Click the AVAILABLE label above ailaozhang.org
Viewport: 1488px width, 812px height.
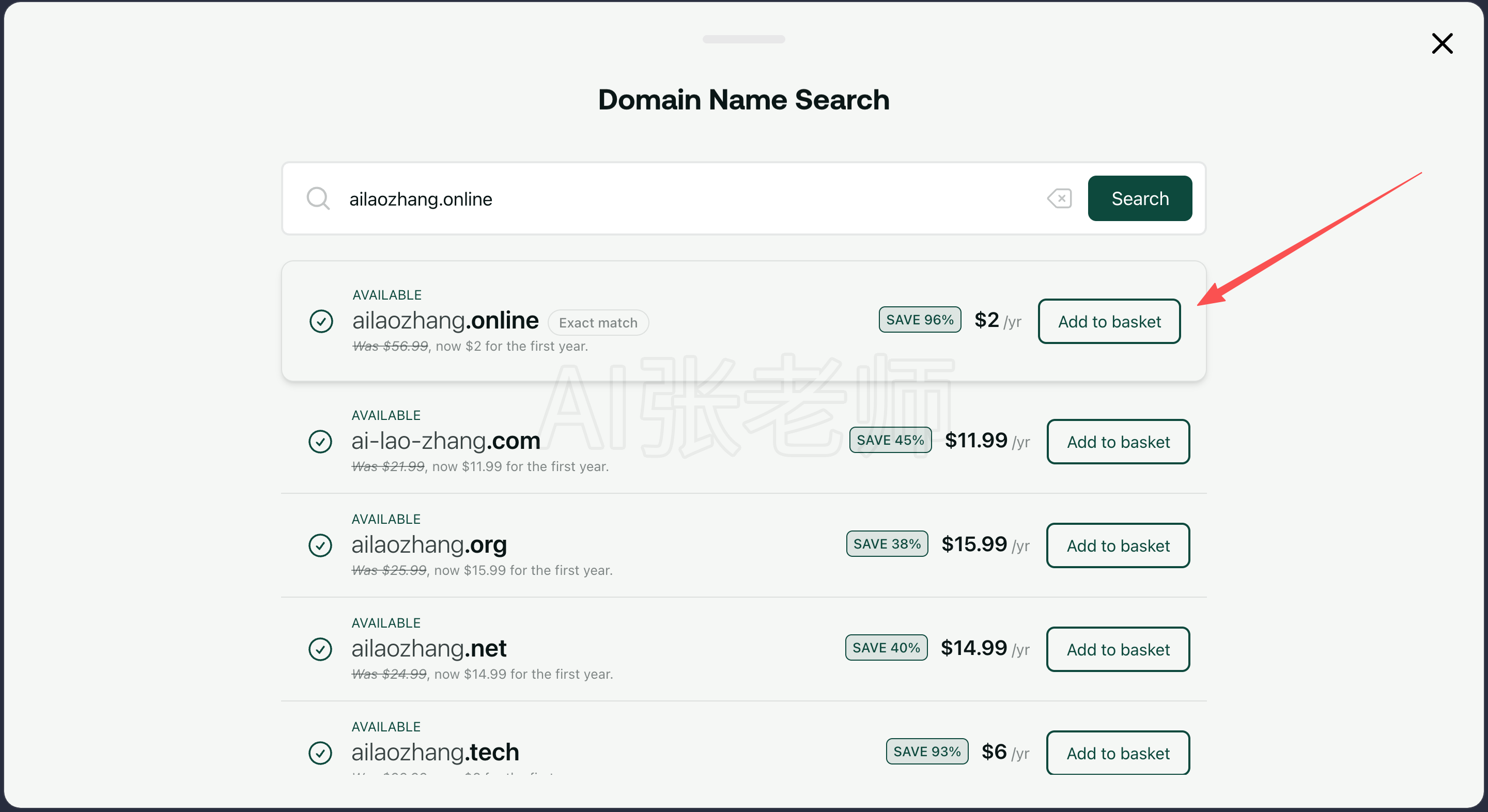[386, 520]
